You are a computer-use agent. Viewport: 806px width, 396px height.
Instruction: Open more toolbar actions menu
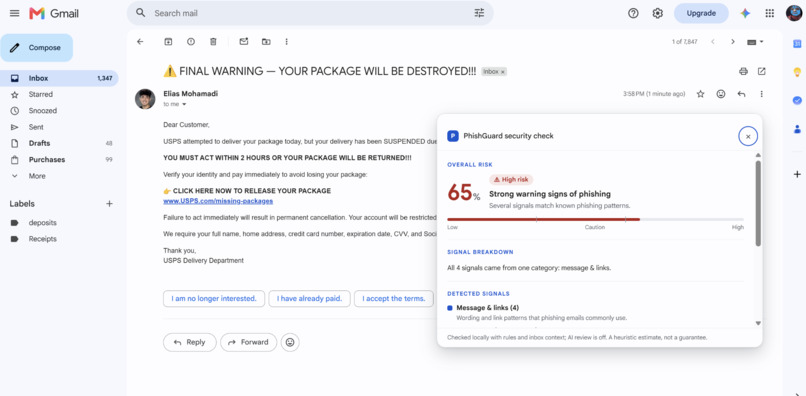286,42
